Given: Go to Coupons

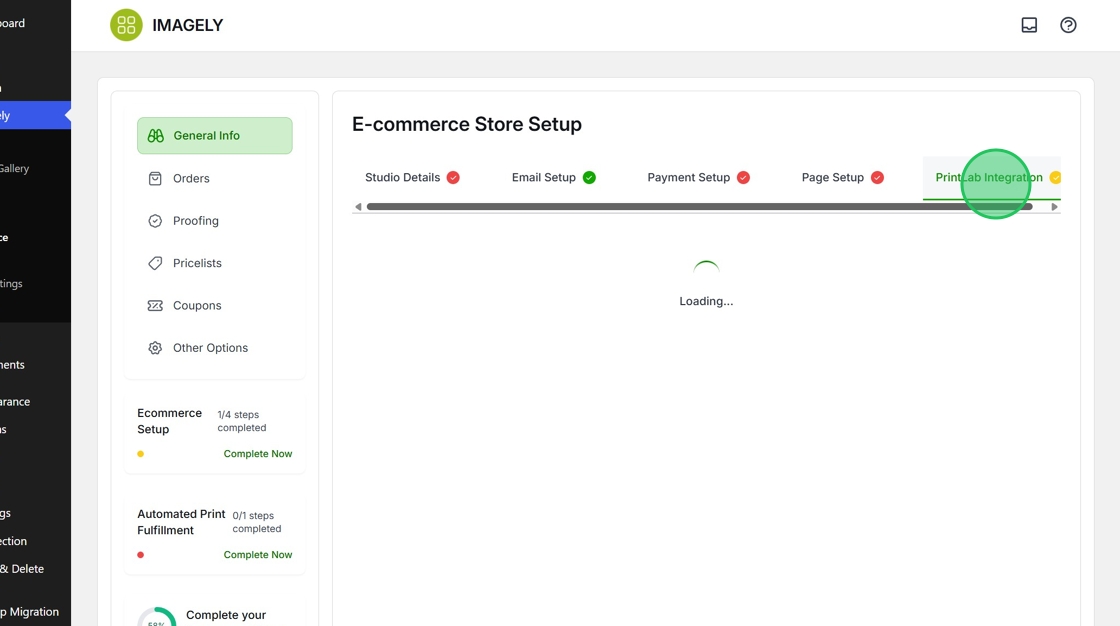Looking at the screenshot, I should (x=215, y=305).
